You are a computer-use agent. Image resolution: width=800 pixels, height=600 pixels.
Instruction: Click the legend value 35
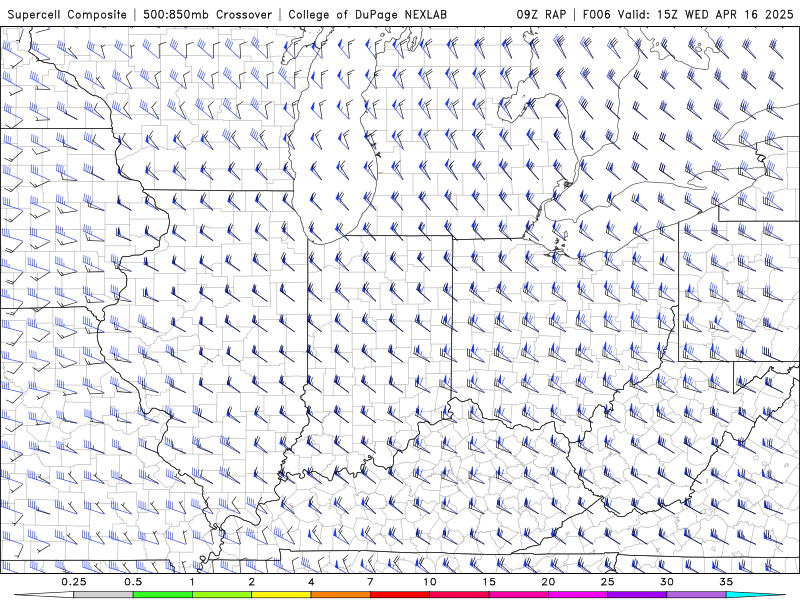click(726, 582)
